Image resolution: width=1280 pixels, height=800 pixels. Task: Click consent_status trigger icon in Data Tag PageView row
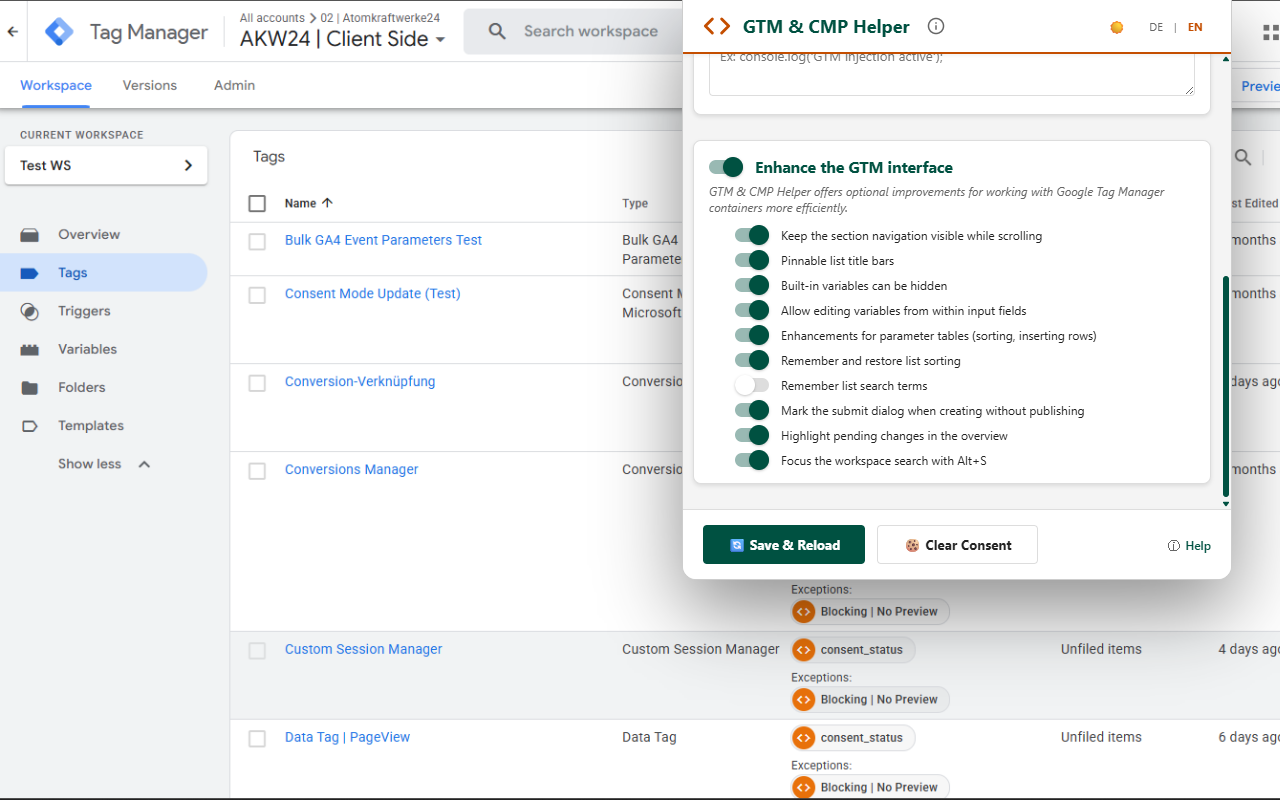click(803, 738)
